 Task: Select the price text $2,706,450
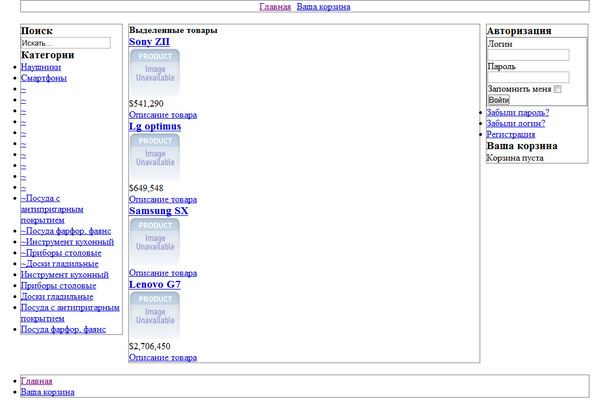click(150, 347)
